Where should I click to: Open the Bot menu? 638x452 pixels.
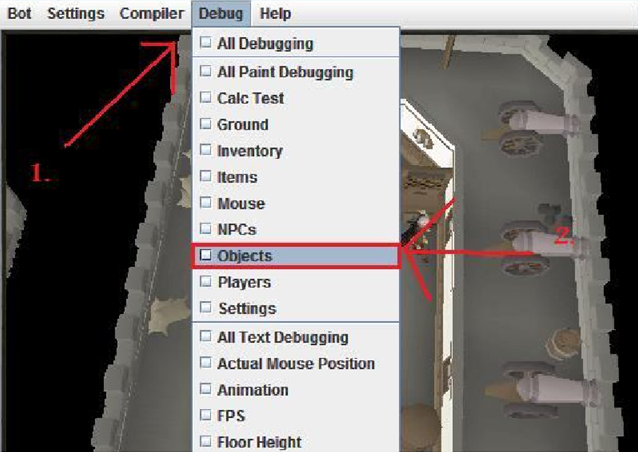coord(19,13)
